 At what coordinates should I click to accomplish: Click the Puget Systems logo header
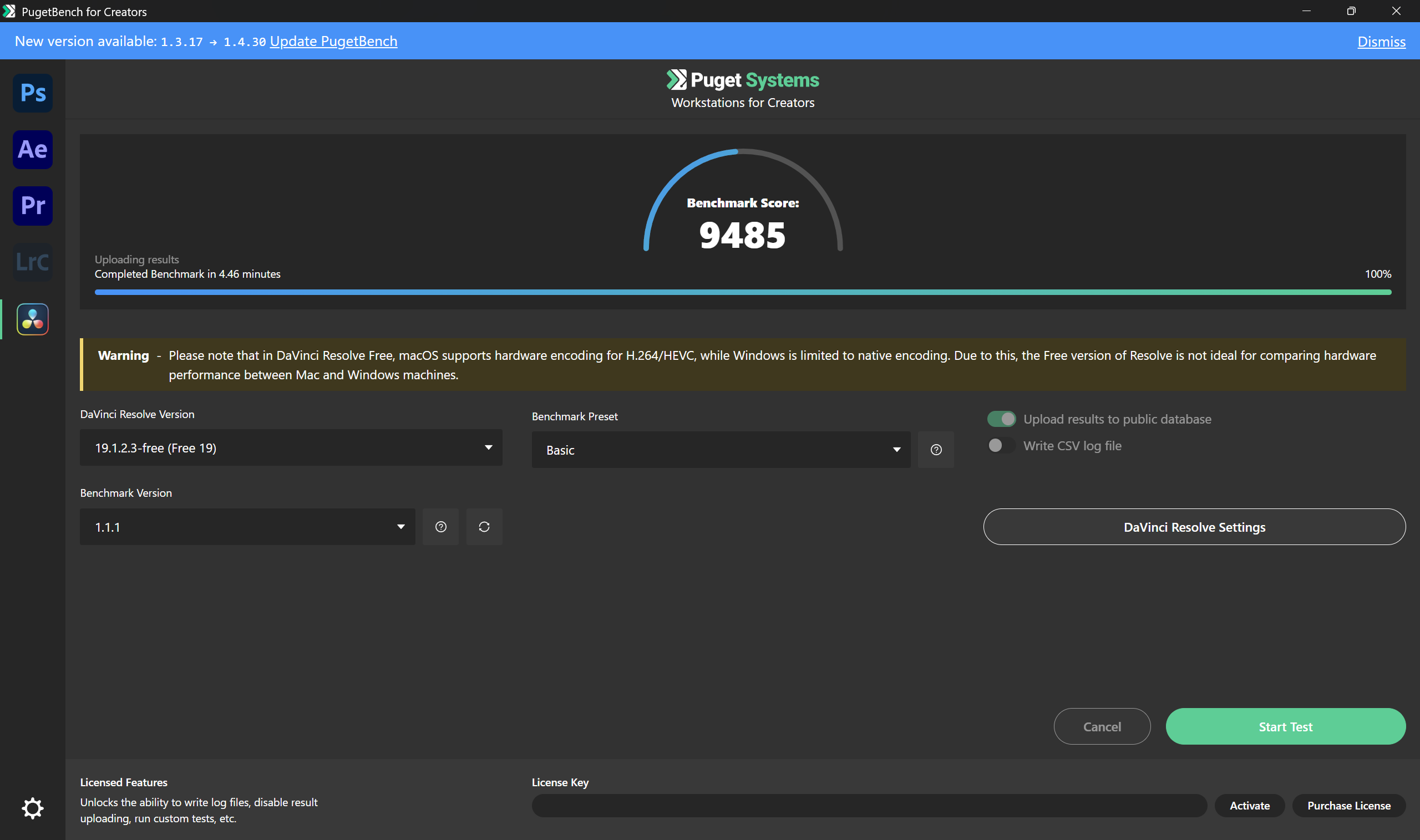click(x=743, y=80)
